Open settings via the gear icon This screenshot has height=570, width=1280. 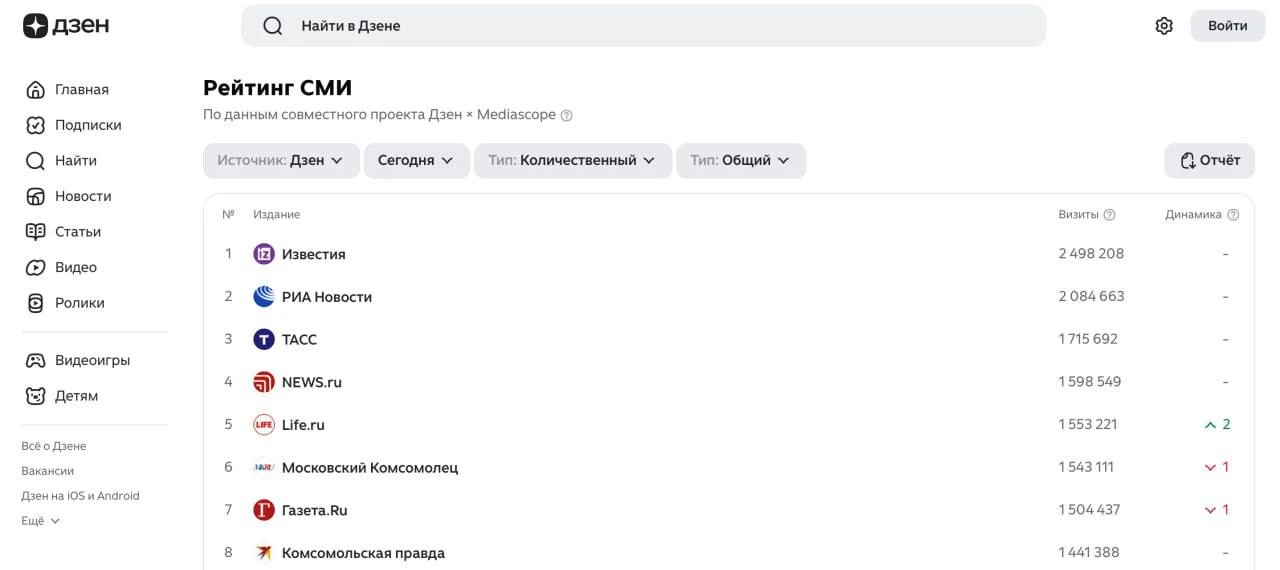[1164, 26]
